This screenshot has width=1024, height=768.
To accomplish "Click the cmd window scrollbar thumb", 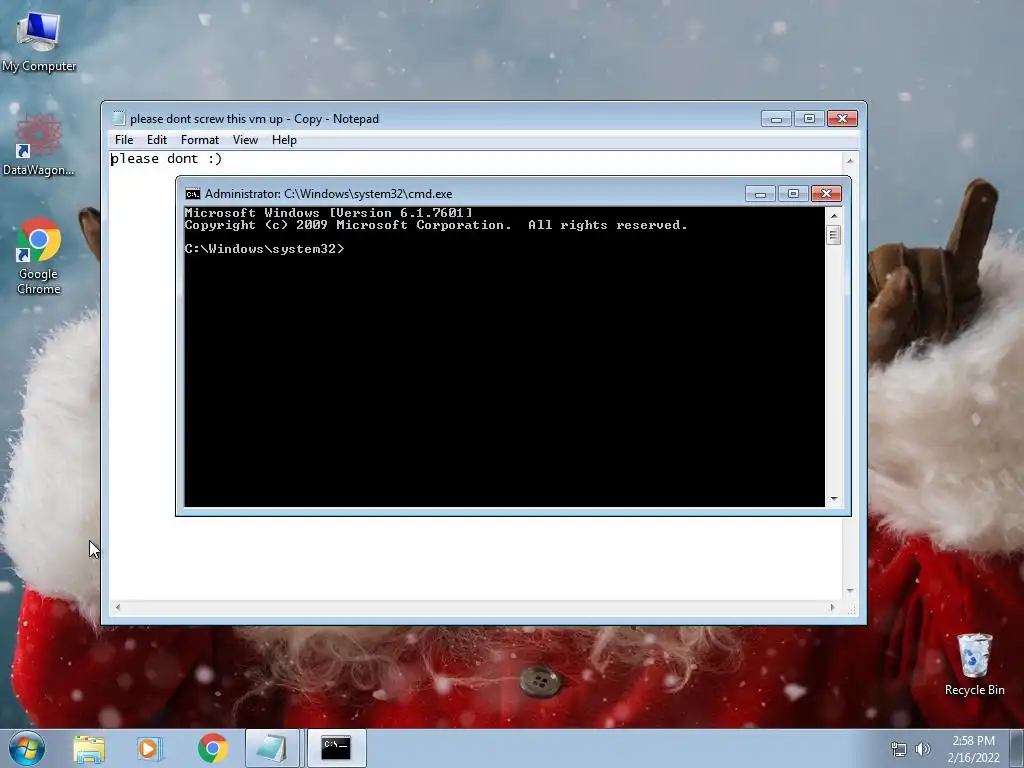I will [834, 235].
